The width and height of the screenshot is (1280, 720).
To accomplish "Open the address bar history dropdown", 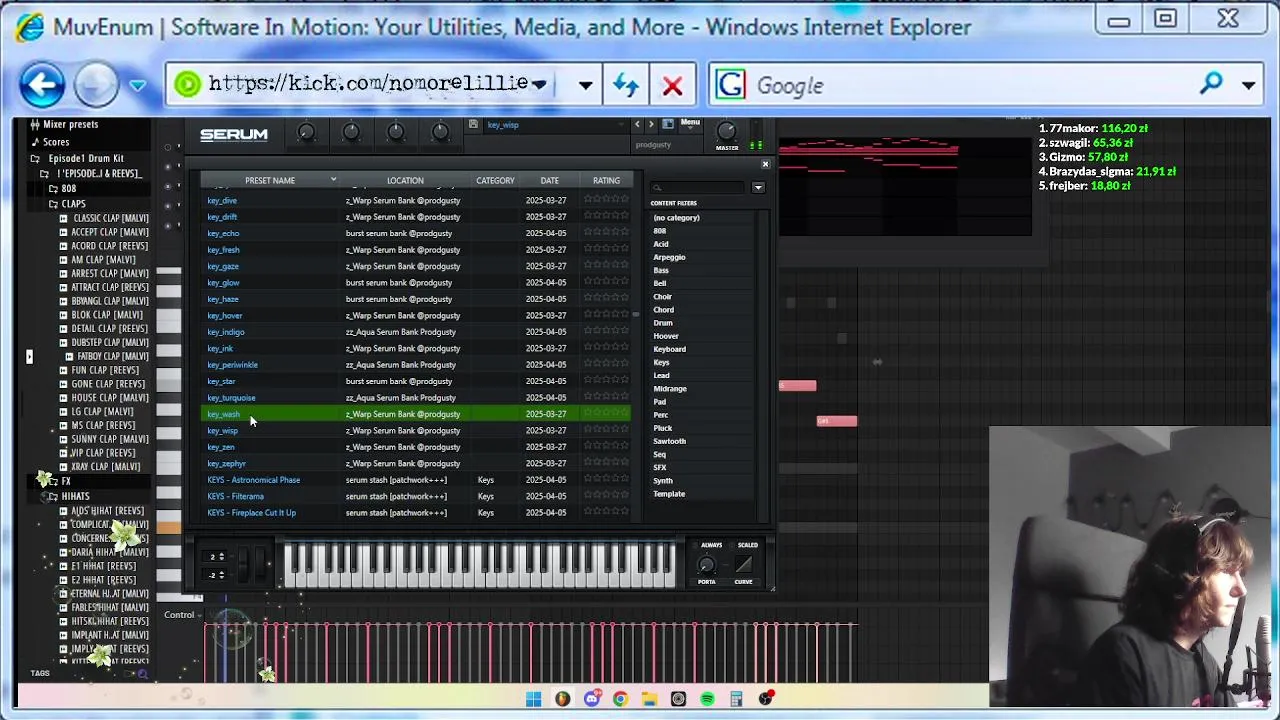I will pyautogui.click(x=585, y=86).
